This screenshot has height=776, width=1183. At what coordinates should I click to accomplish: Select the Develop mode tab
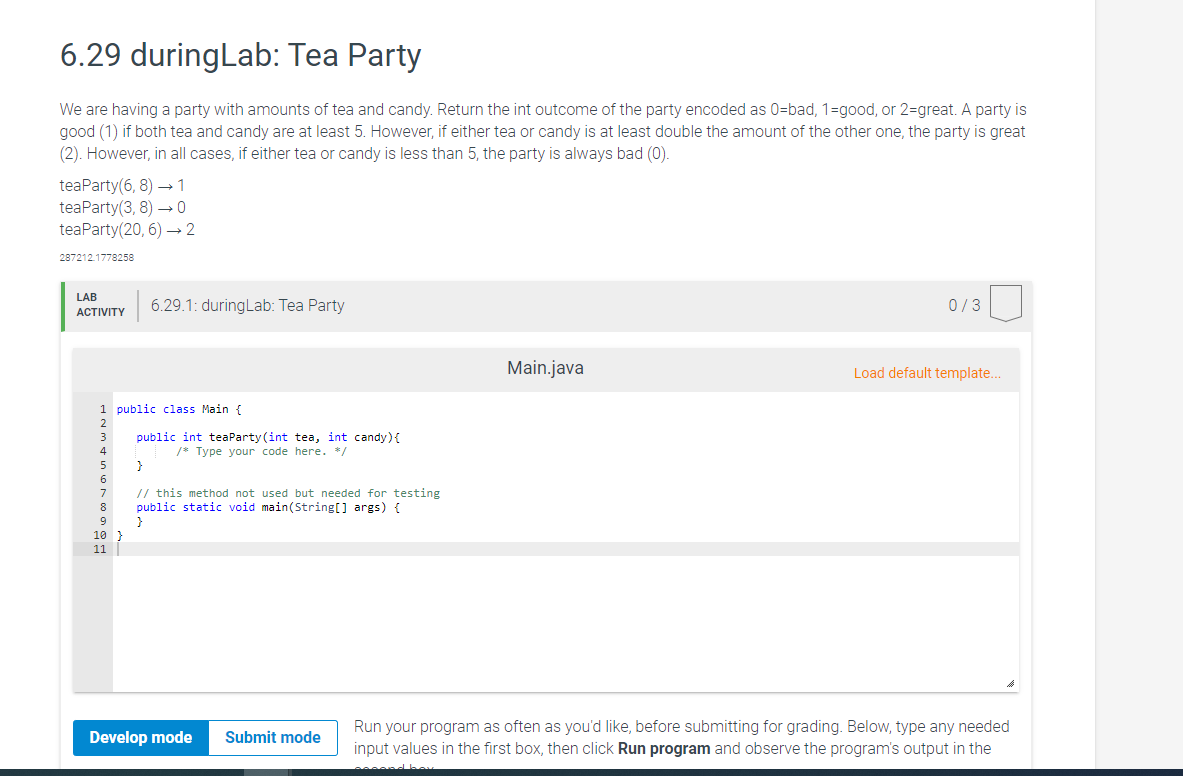[x=140, y=737]
